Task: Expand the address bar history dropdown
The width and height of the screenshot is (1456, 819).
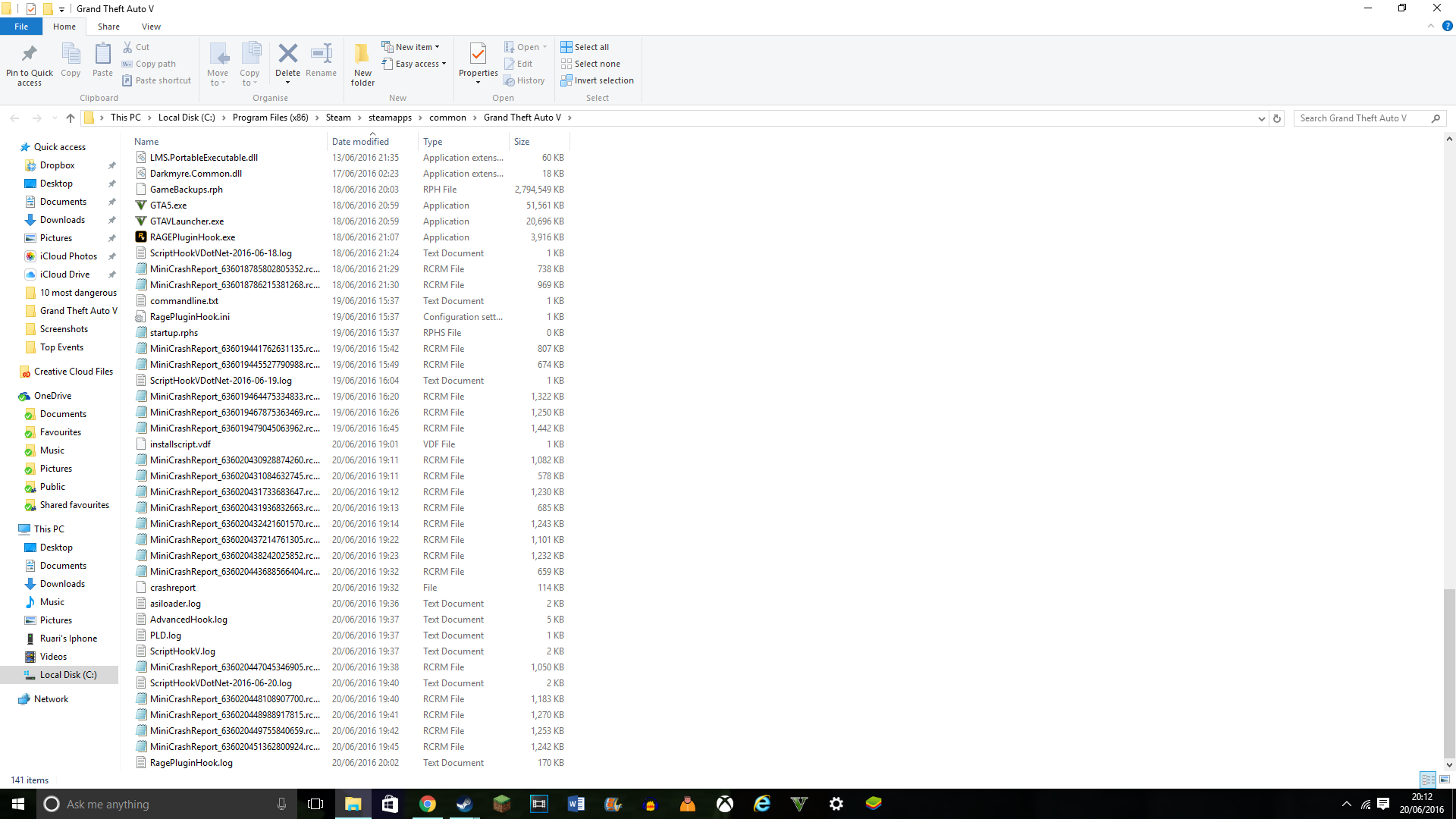Action: [x=1261, y=118]
